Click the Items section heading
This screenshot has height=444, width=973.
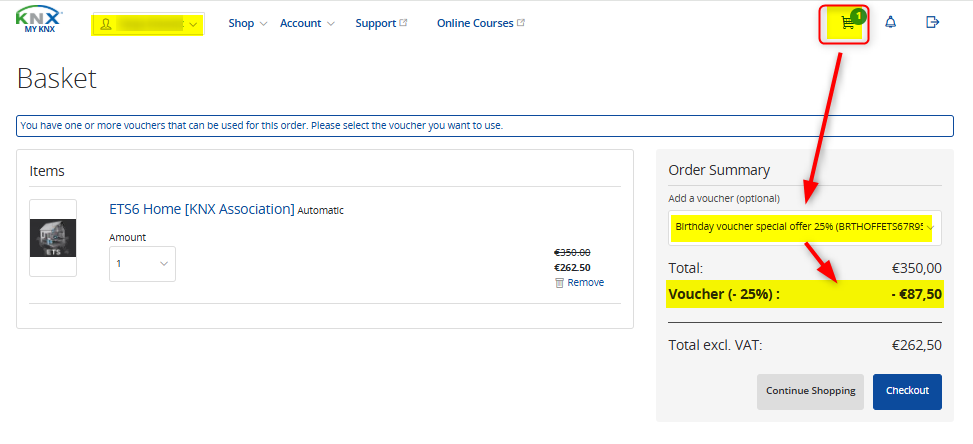pyautogui.click(x=47, y=171)
